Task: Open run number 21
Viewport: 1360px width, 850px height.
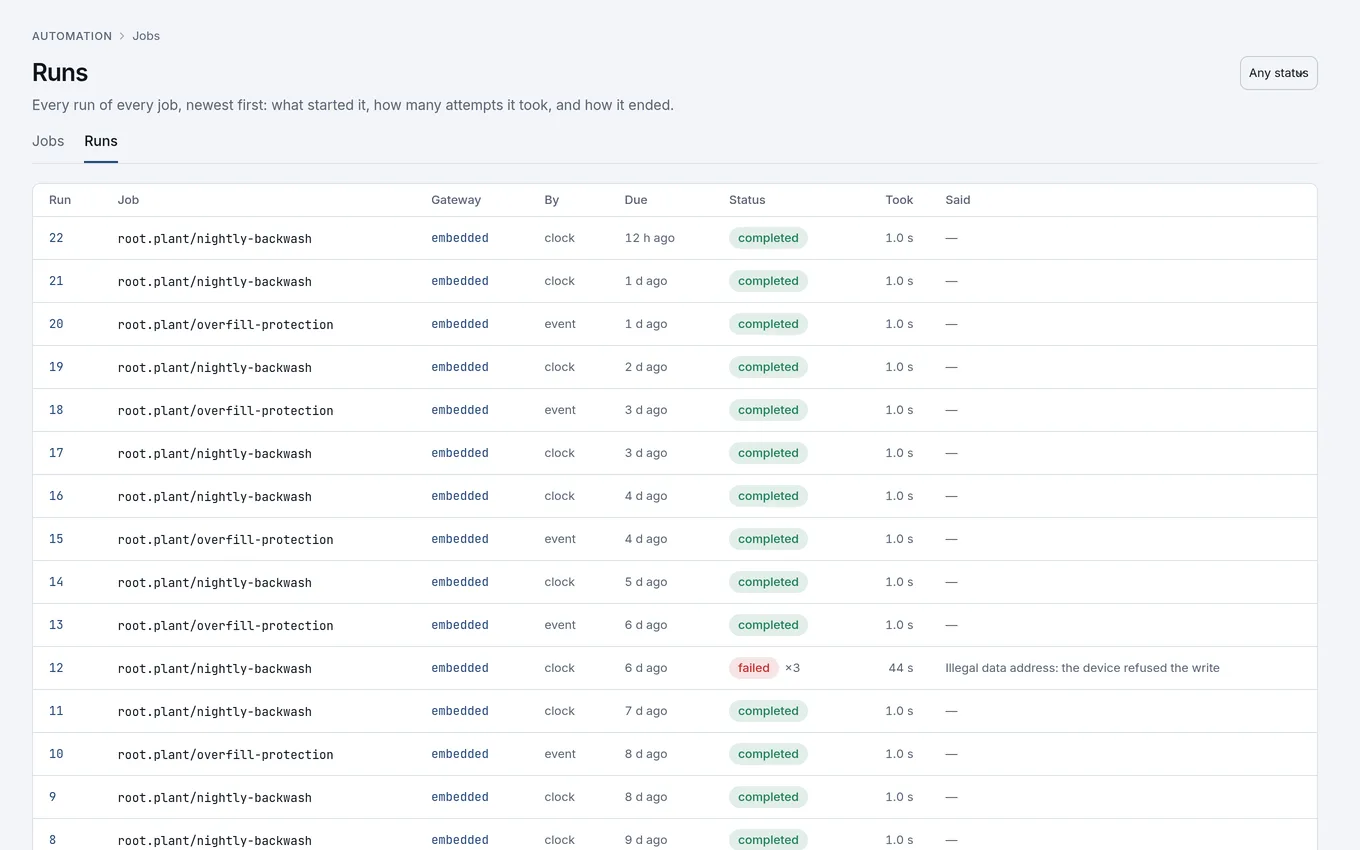Action: 56,281
